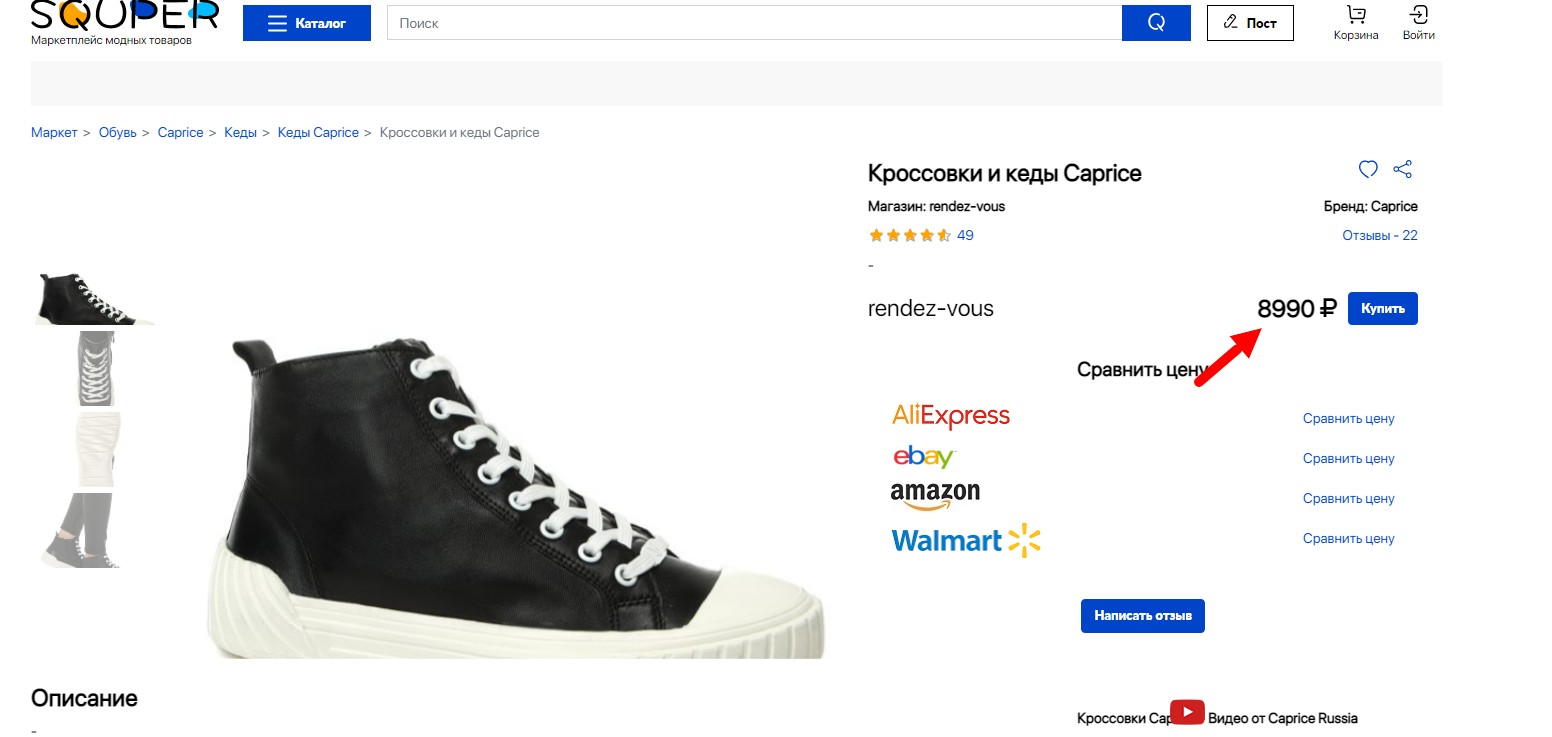Image resolution: width=1552 pixels, height=737 pixels.
Task: Click the Пост button
Action: pos(1250,23)
